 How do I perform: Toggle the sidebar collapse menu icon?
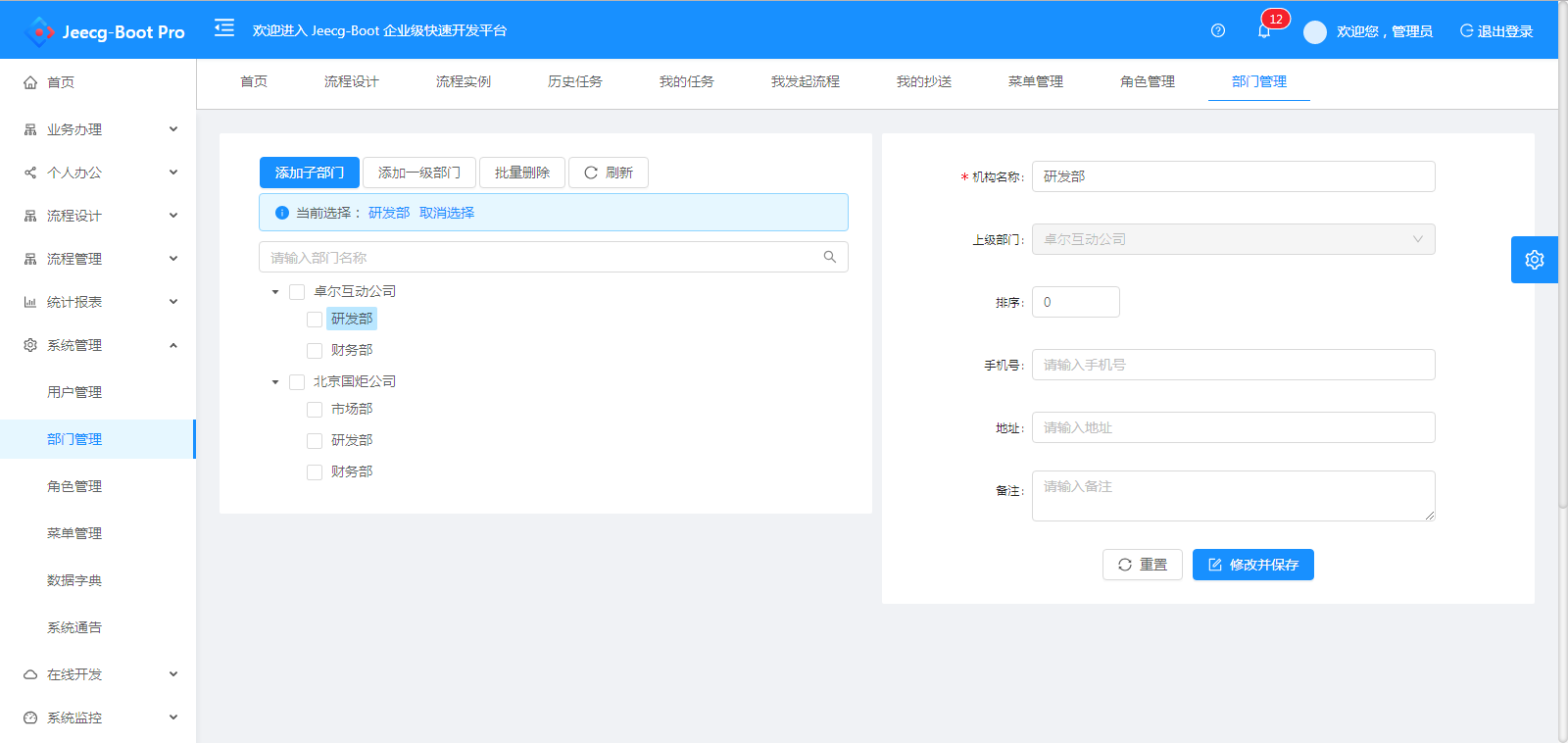coord(224,27)
